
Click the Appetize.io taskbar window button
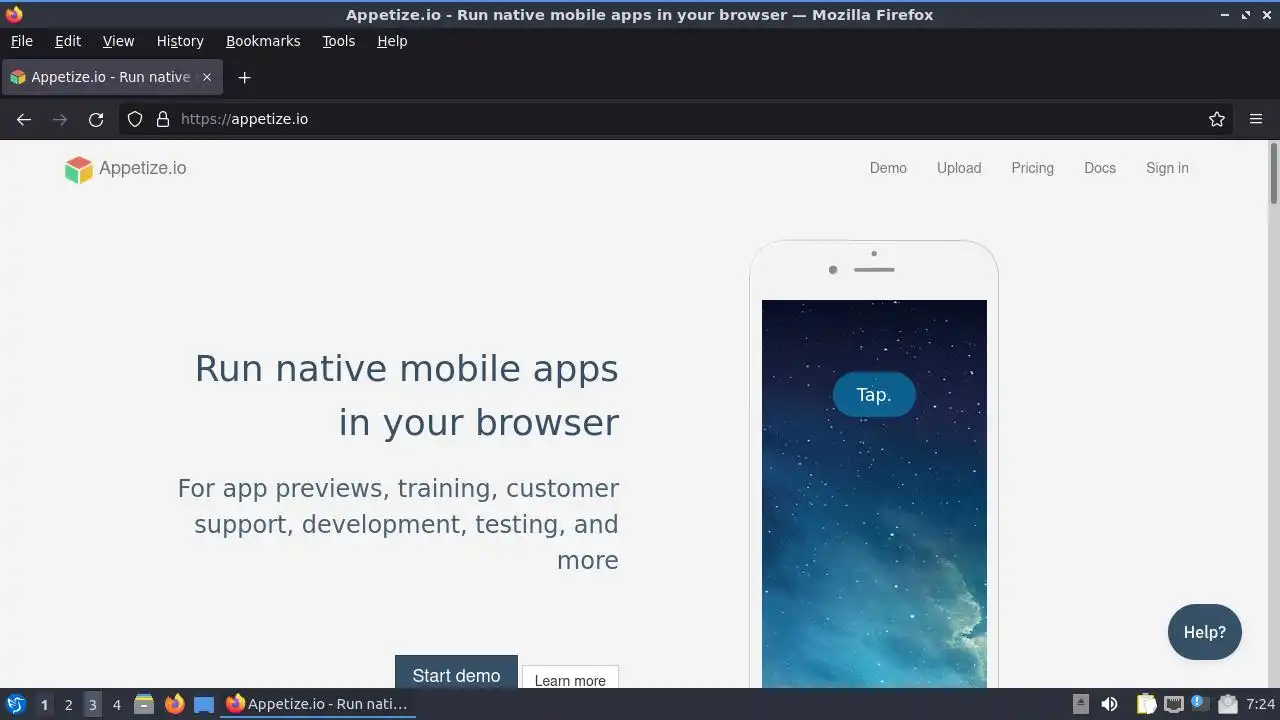click(317, 704)
